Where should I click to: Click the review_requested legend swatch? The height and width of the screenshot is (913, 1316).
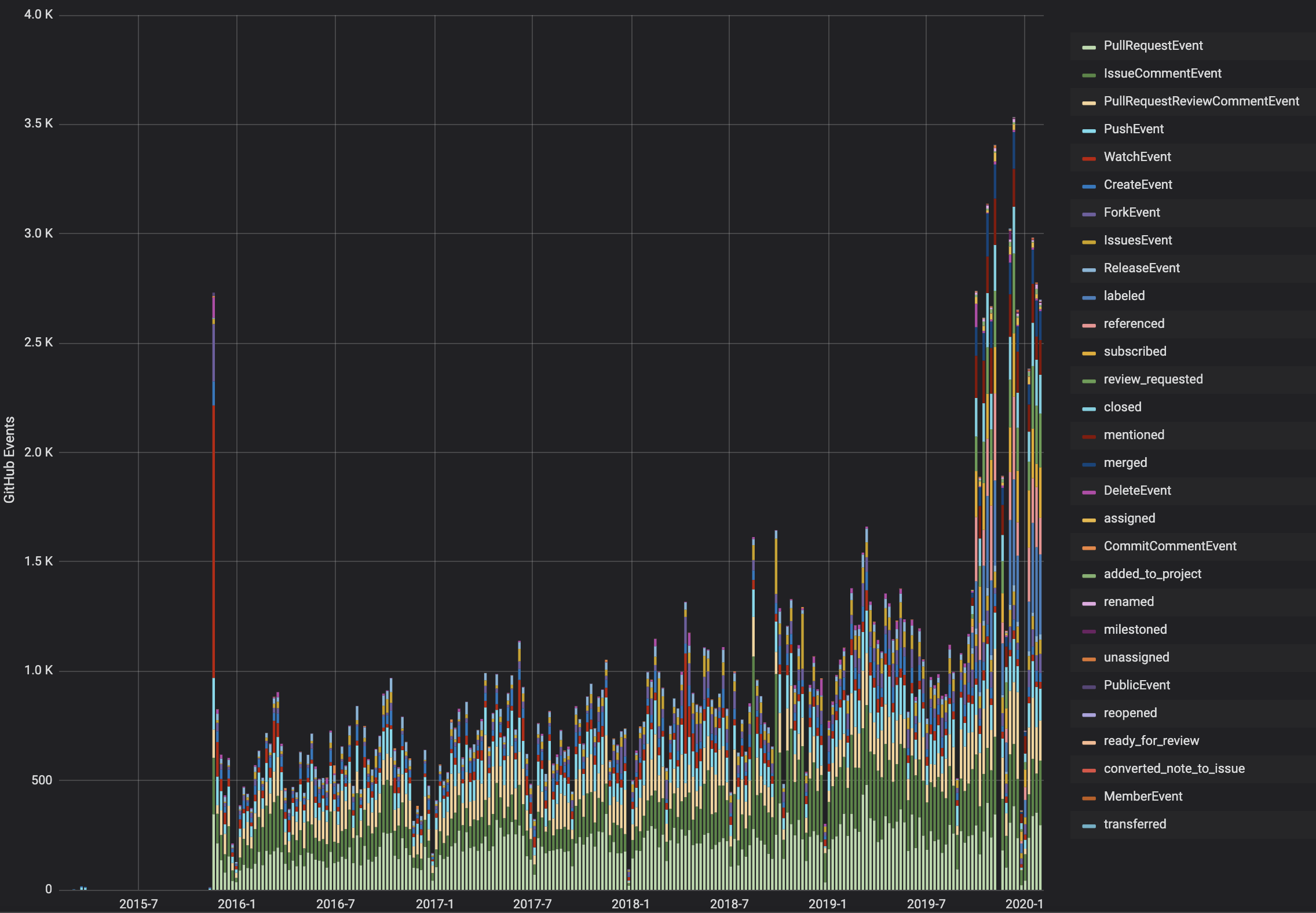click(1089, 381)
